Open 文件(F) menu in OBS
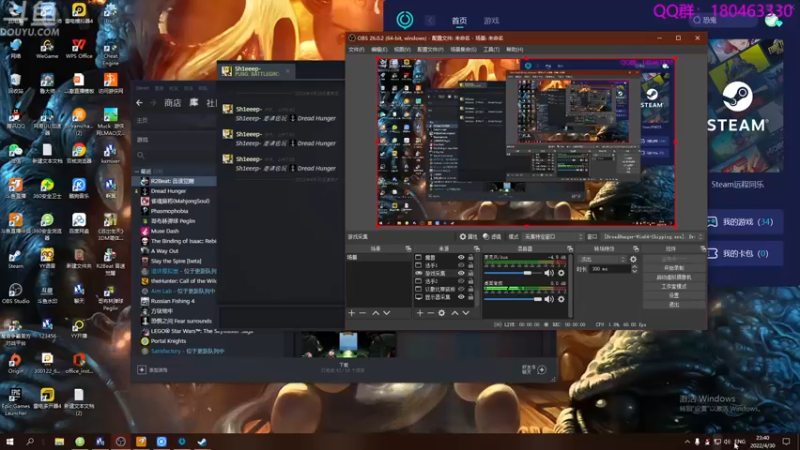800x450 pixels. (356, 49)
